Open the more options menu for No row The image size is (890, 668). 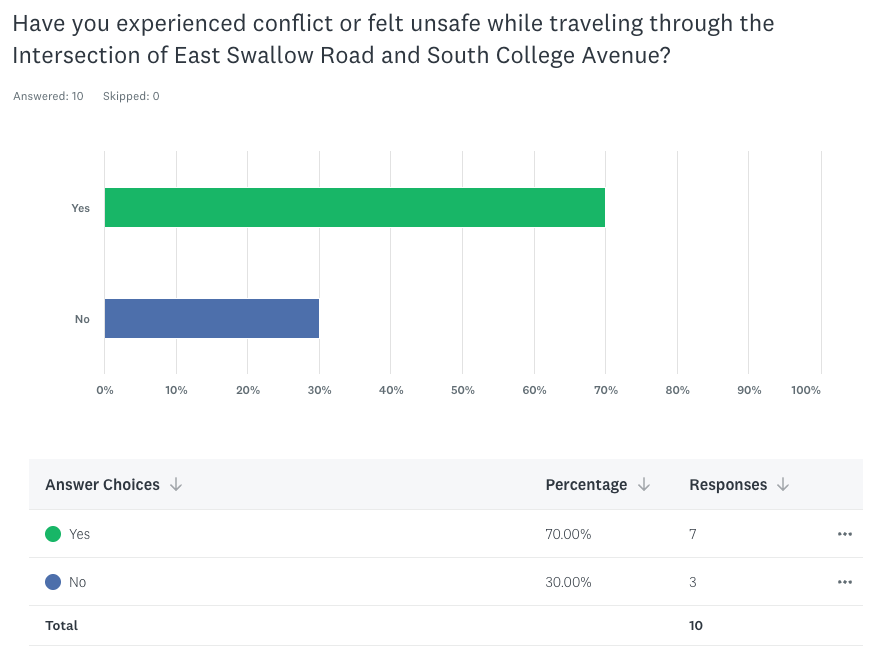click(x=845, y=582)
